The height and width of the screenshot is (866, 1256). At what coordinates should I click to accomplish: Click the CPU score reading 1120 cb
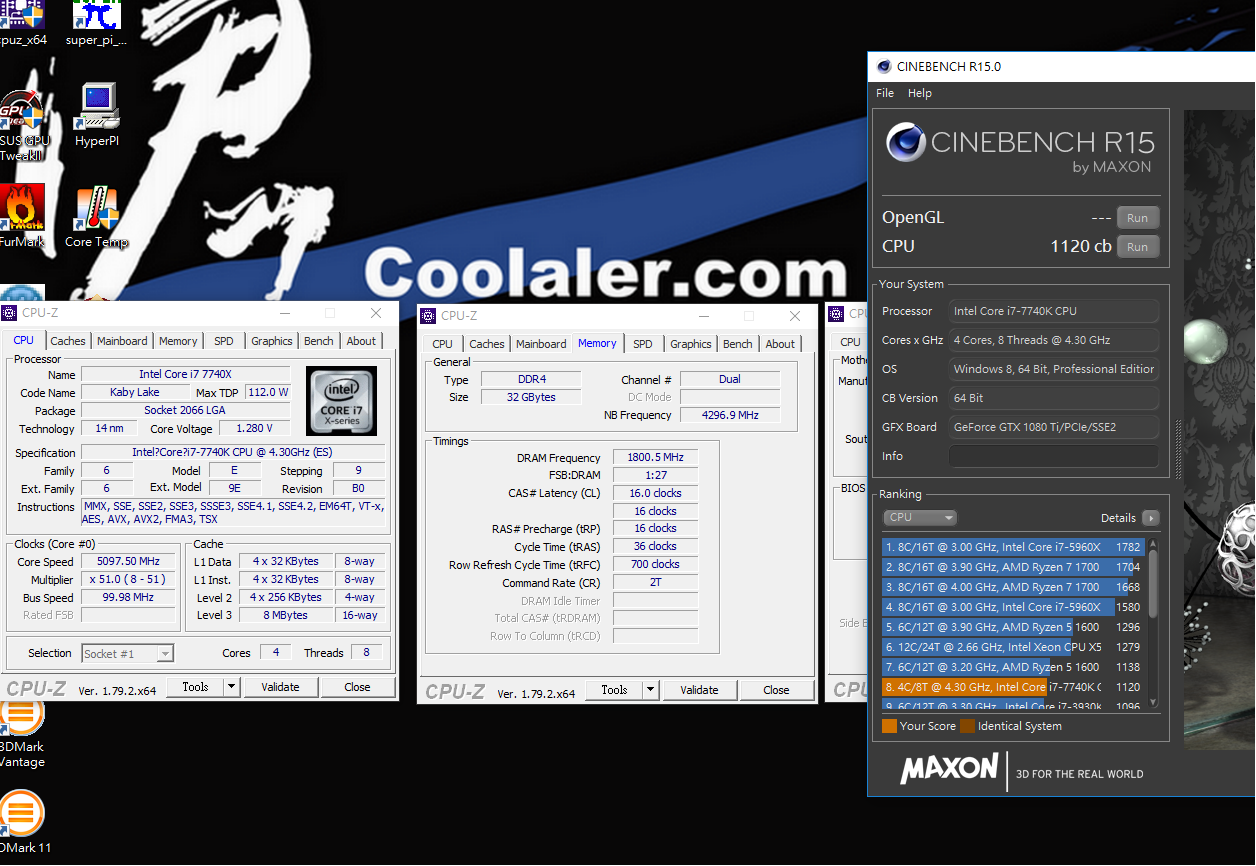coord(1082,247)
